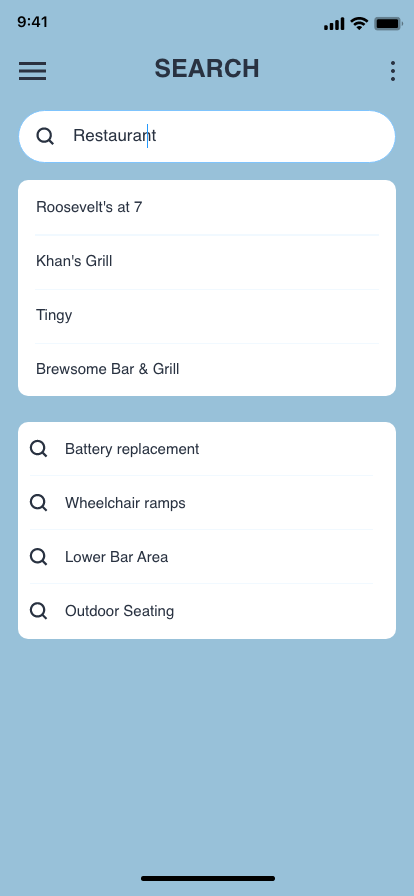Screen dimensions: 414x896
Task: Search for Battery replacement suggestion
Action: pos(207,449)
